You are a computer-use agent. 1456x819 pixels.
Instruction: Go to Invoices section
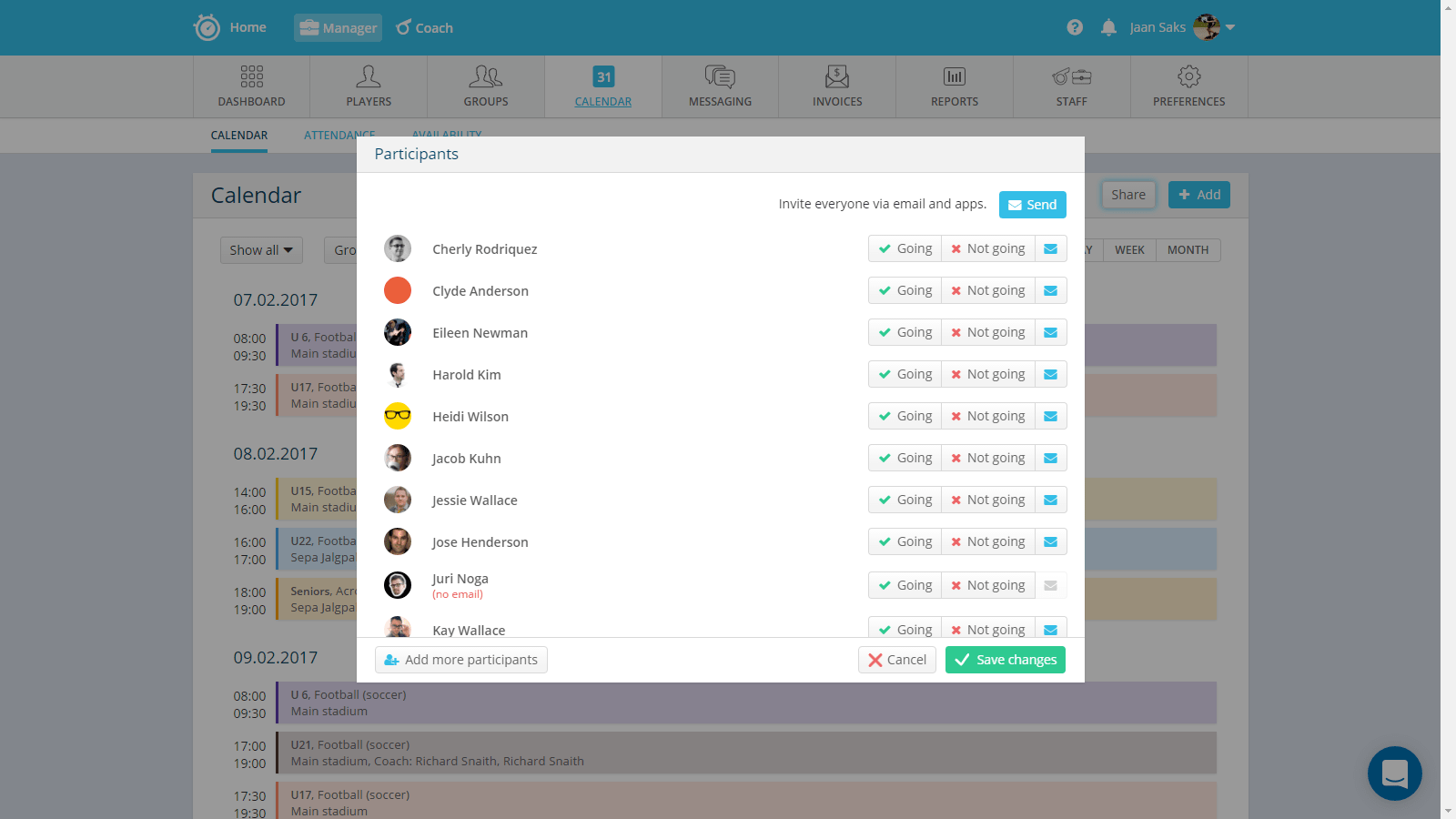click(837, 86)
